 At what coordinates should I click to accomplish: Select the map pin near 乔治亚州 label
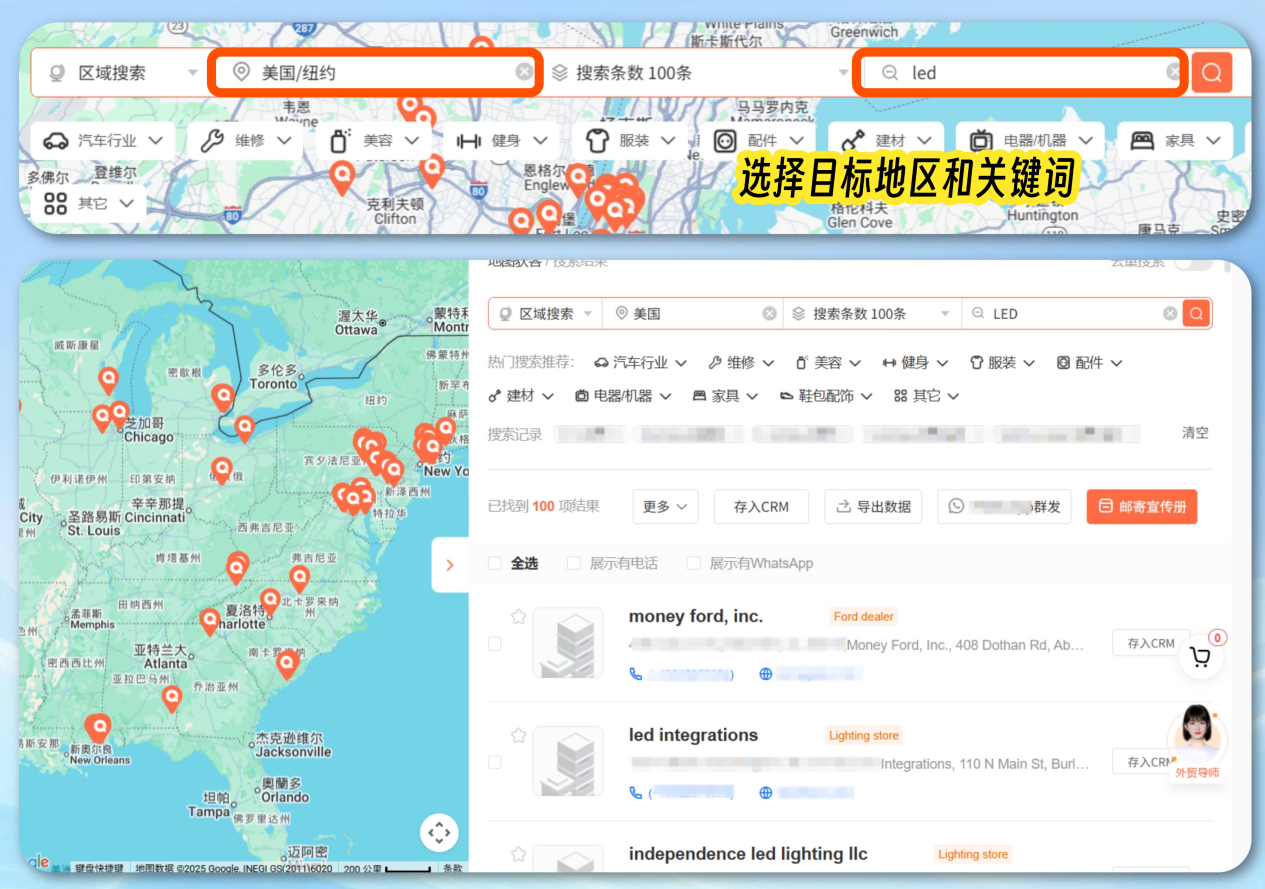(x=172, y=697)
